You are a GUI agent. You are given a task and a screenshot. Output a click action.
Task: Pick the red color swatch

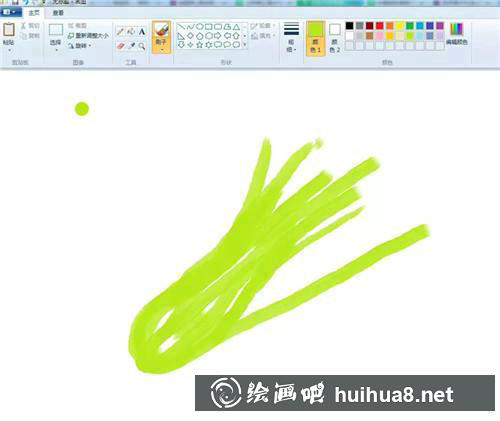(x=380, y=26)
